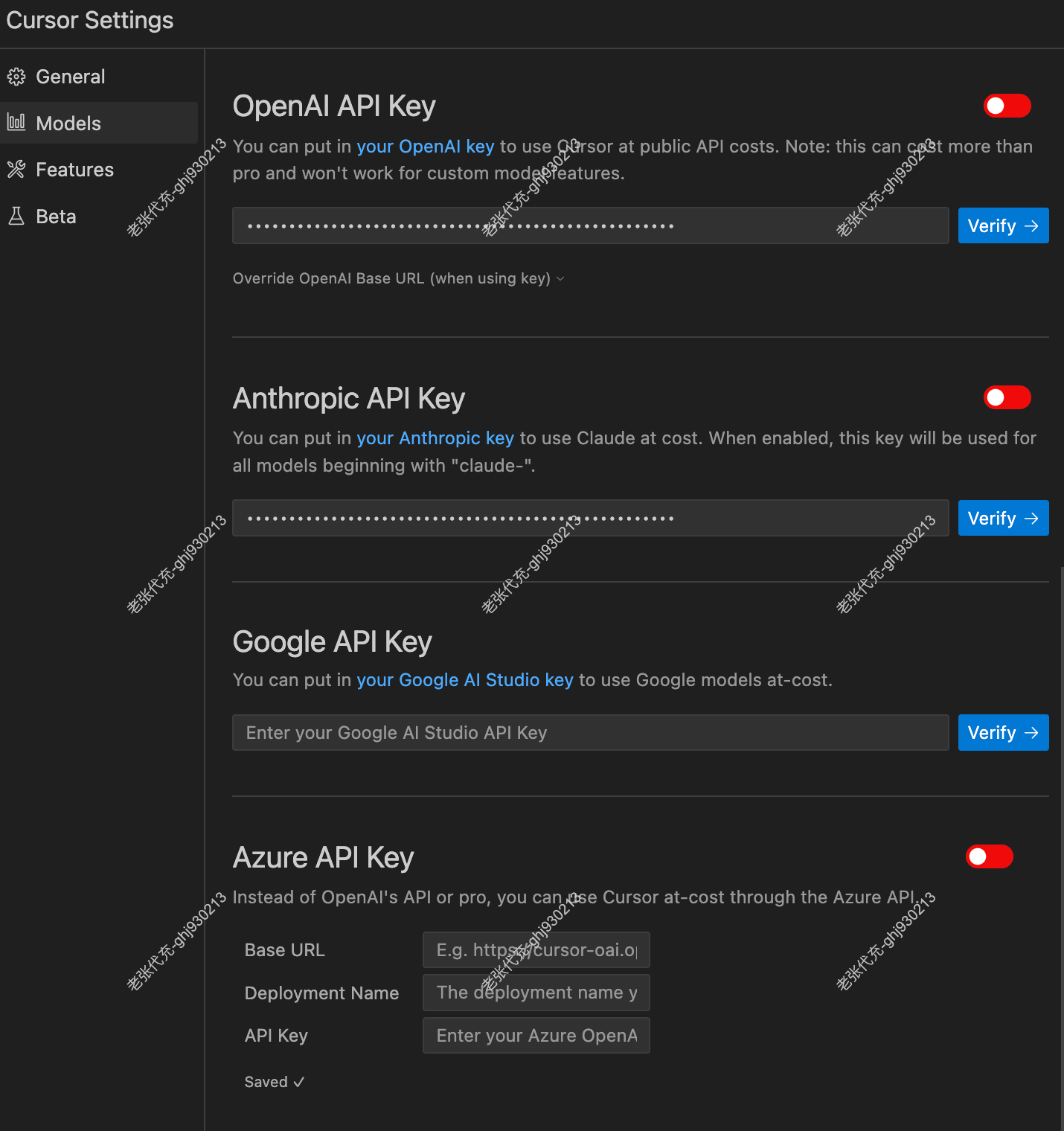This screenshot has height=1131, width=1064.
Task: Focus the Anthropic API key input field
Action: 591,518
